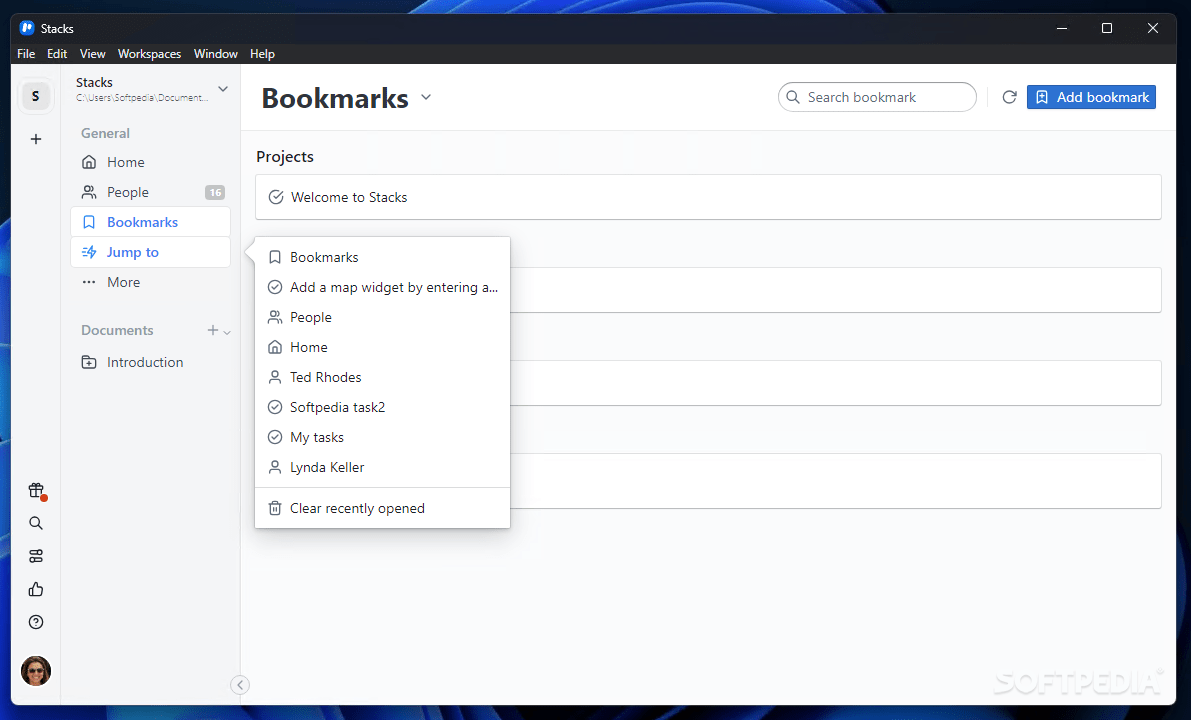Go to Home in General sidebar
The height and width of the screenshot is (720, 1191).
coord(150,163)
